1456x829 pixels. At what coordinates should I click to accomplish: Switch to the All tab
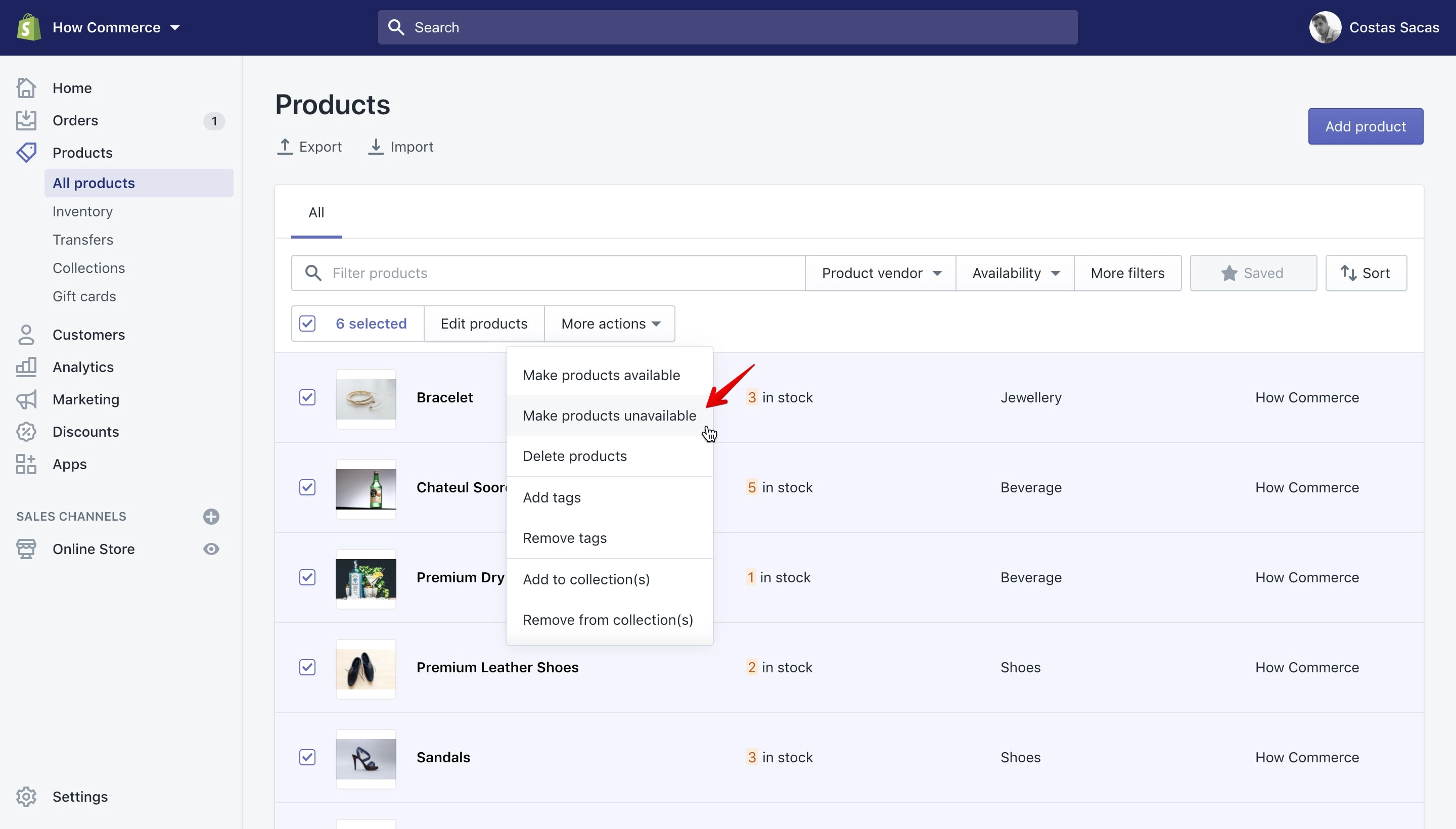pos(316,212)
